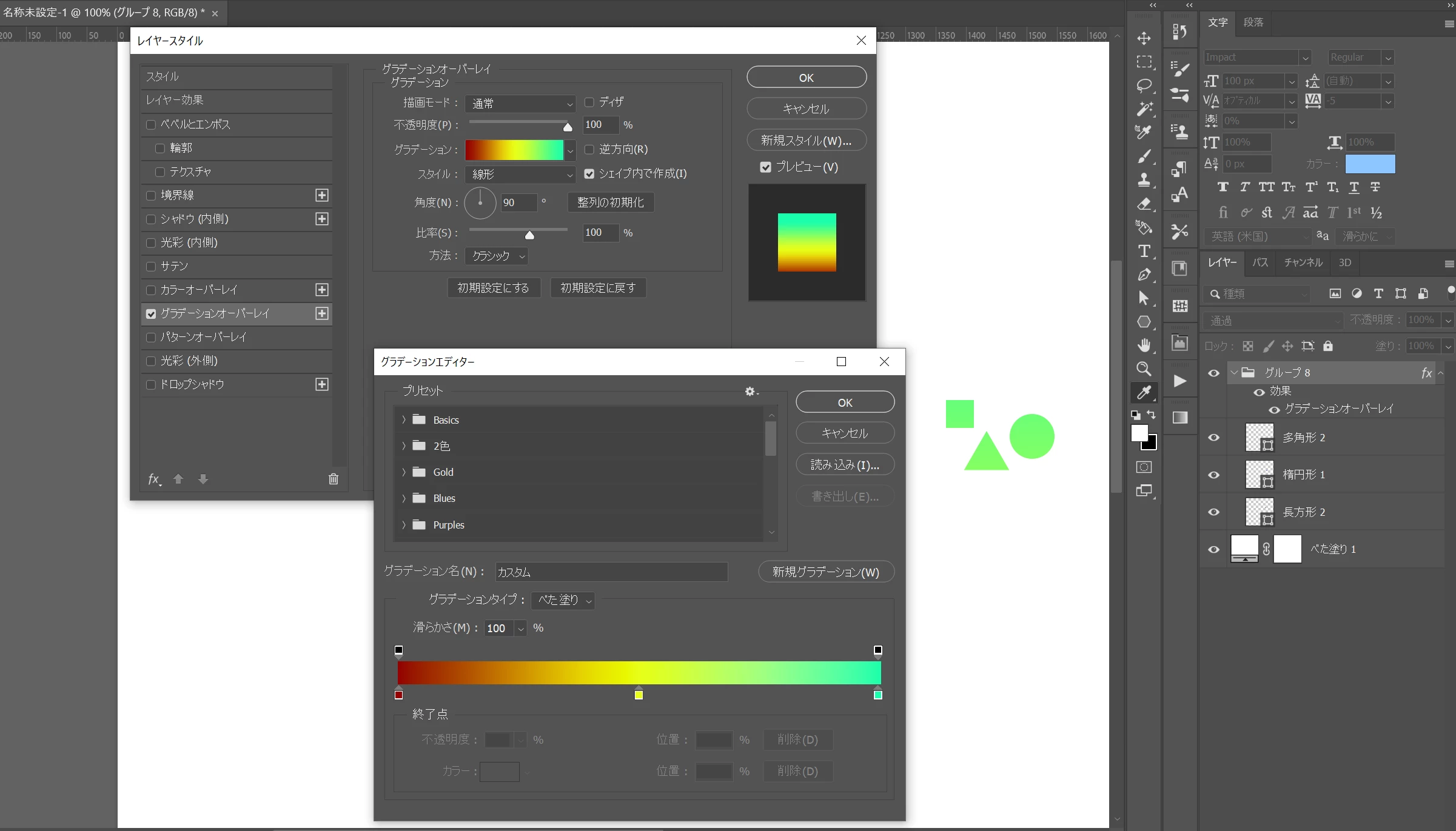1456x831 pixels.
Task: Enable the Dither checkbox (ディザ)
Action: 589,102
